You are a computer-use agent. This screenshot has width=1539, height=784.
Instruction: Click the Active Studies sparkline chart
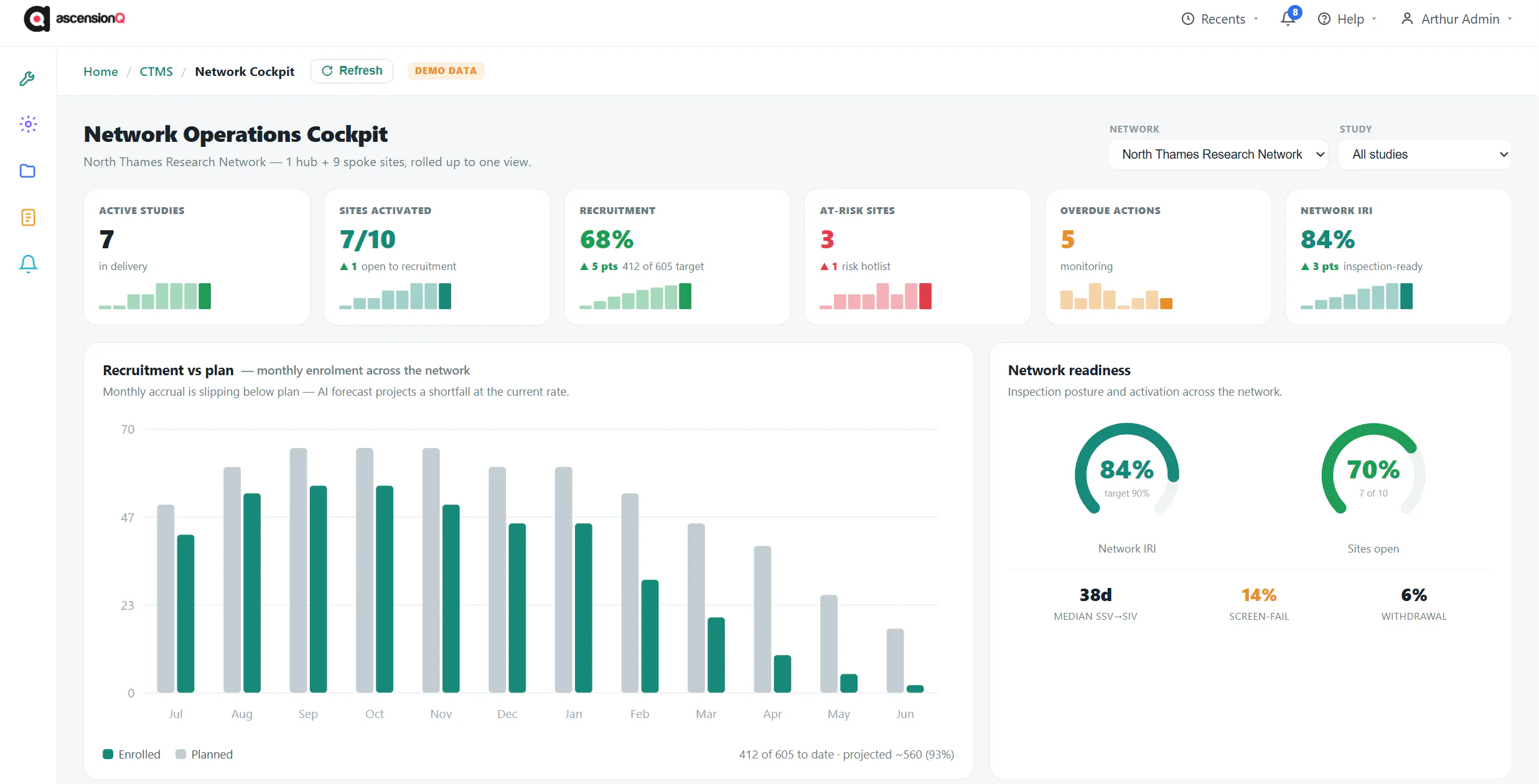coord(155,296)
